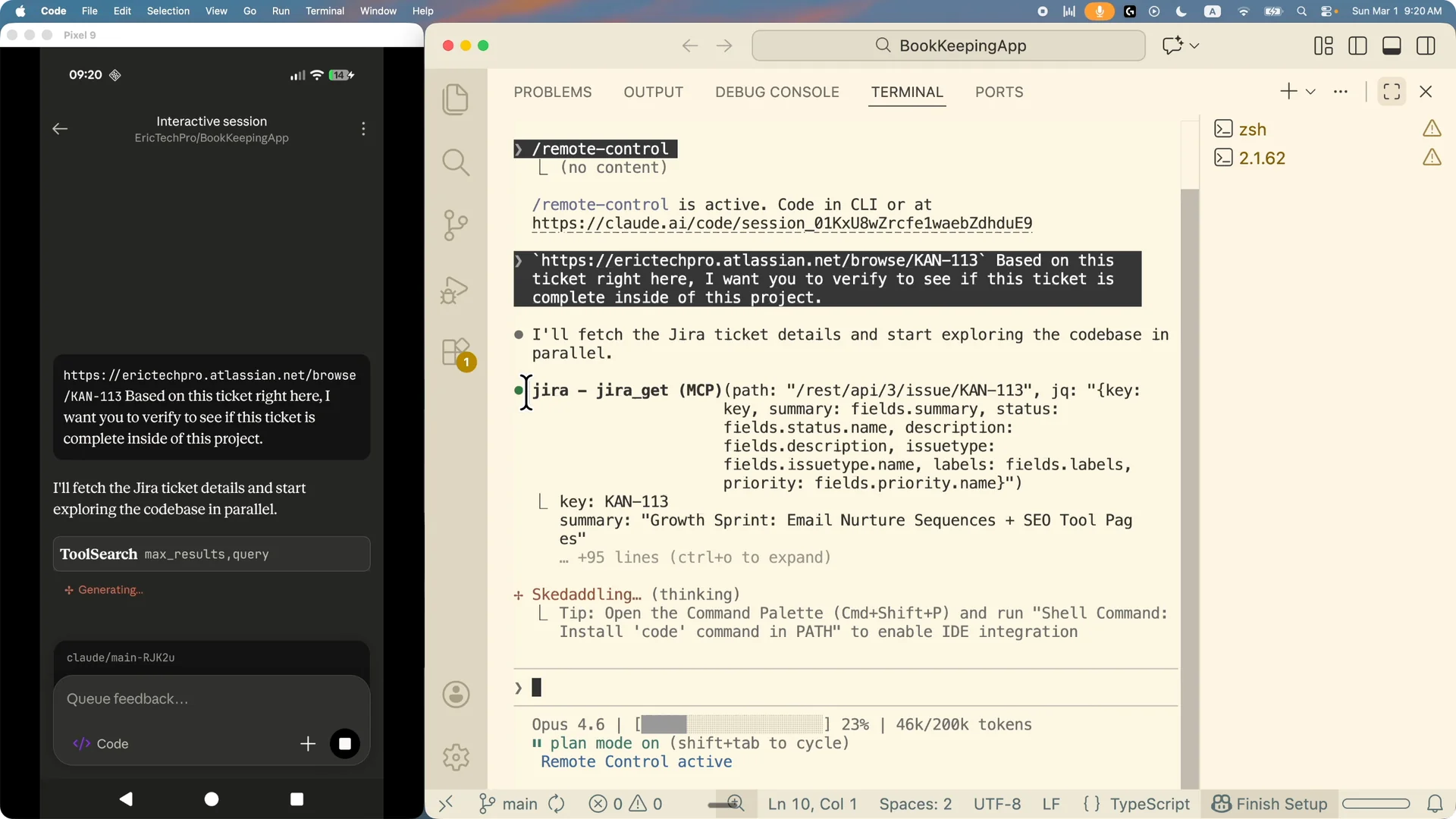Go back with the navigation arrow
The image size is (1456, 819).
(689, 45)
